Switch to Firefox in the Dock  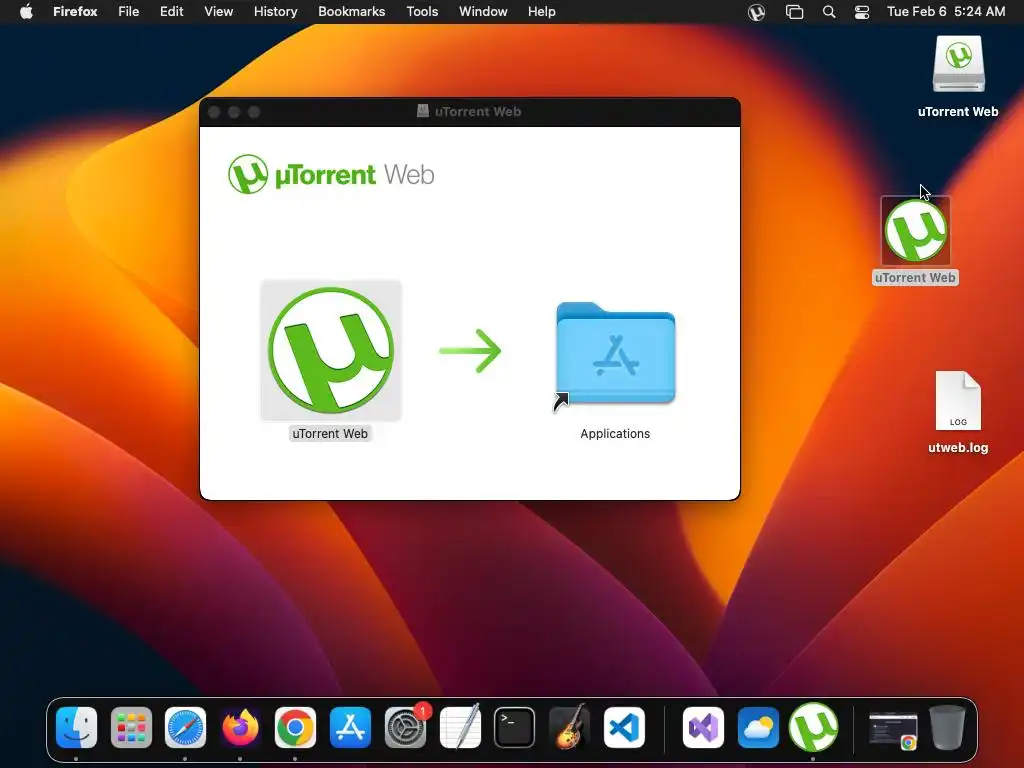click(x=240, y=728)
